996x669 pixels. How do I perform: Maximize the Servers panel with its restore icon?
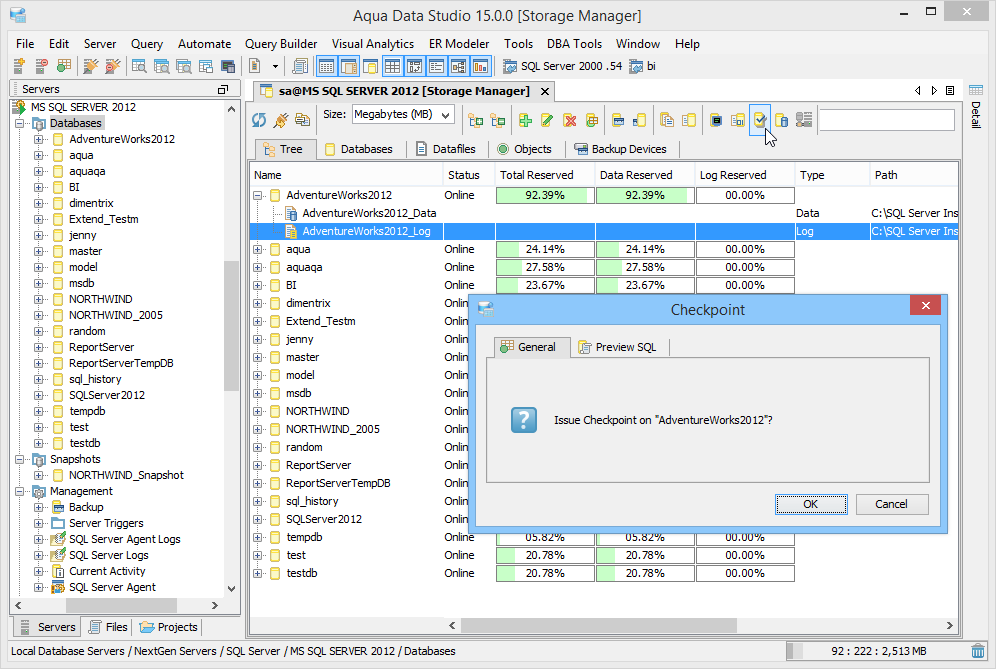point(223,90)
